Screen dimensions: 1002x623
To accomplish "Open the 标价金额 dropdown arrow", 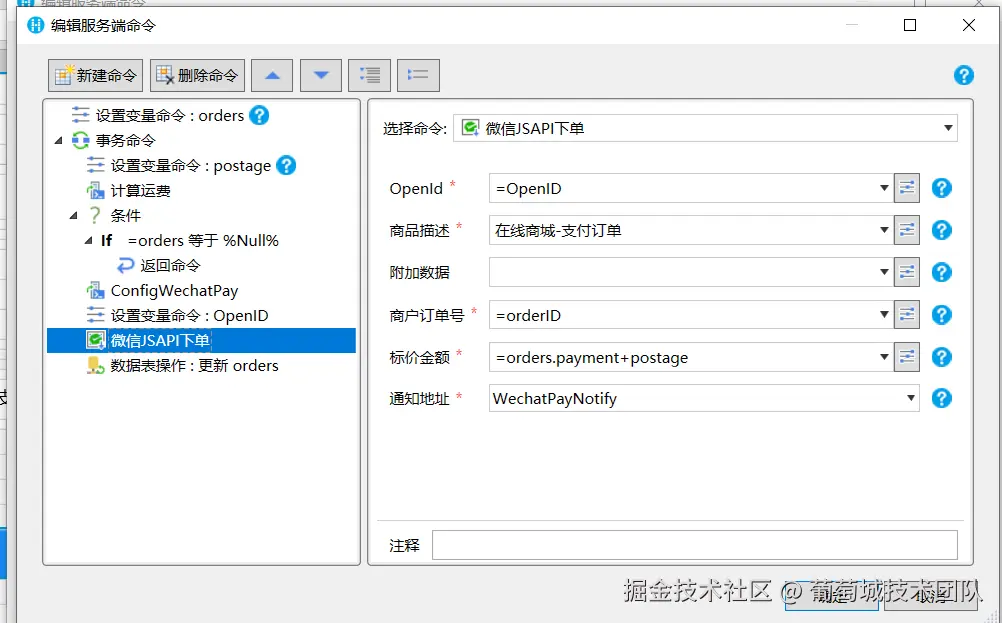I will [x=884, y=357].
